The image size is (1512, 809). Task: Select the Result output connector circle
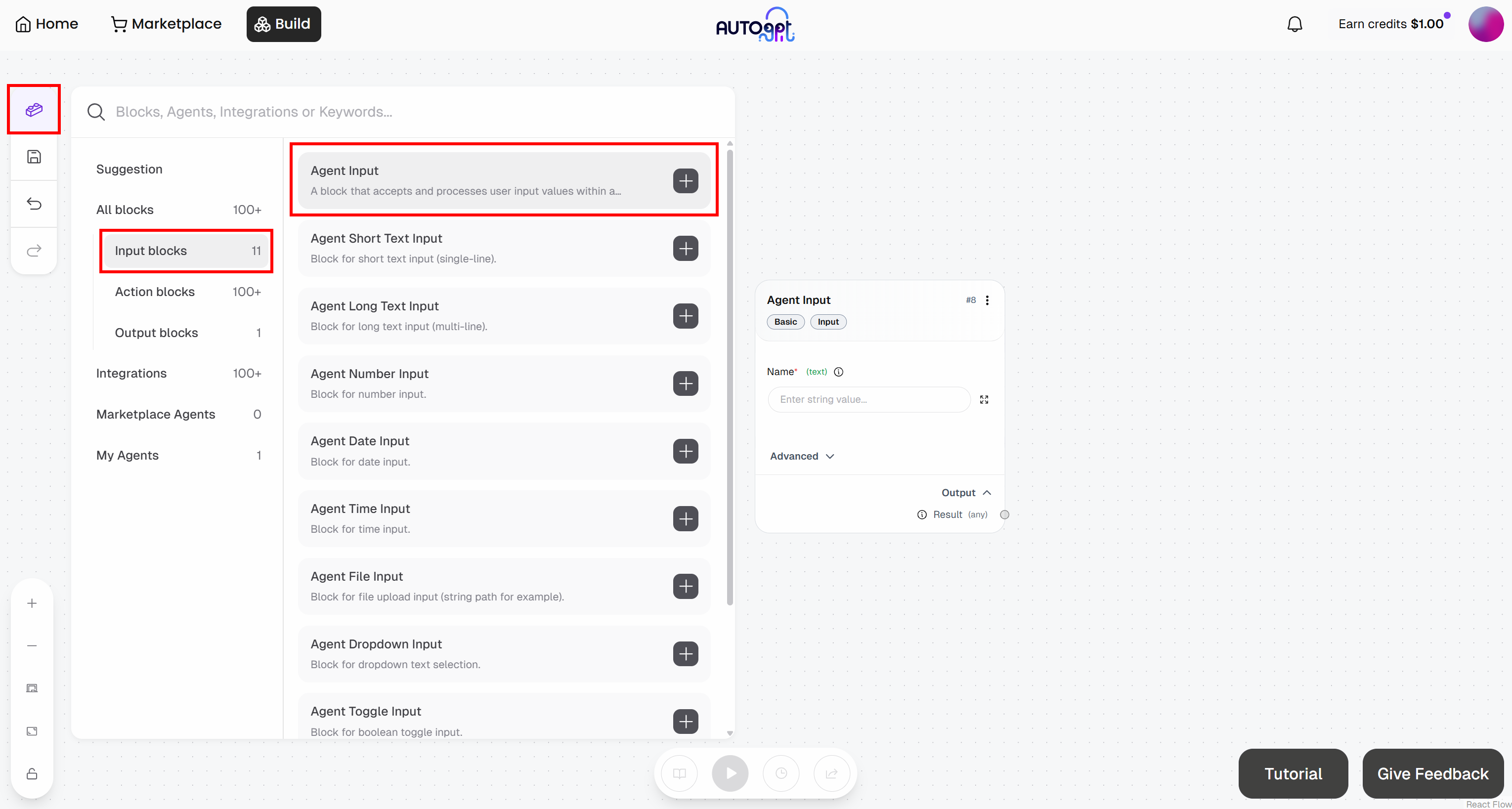click(x=1004, y=514)
